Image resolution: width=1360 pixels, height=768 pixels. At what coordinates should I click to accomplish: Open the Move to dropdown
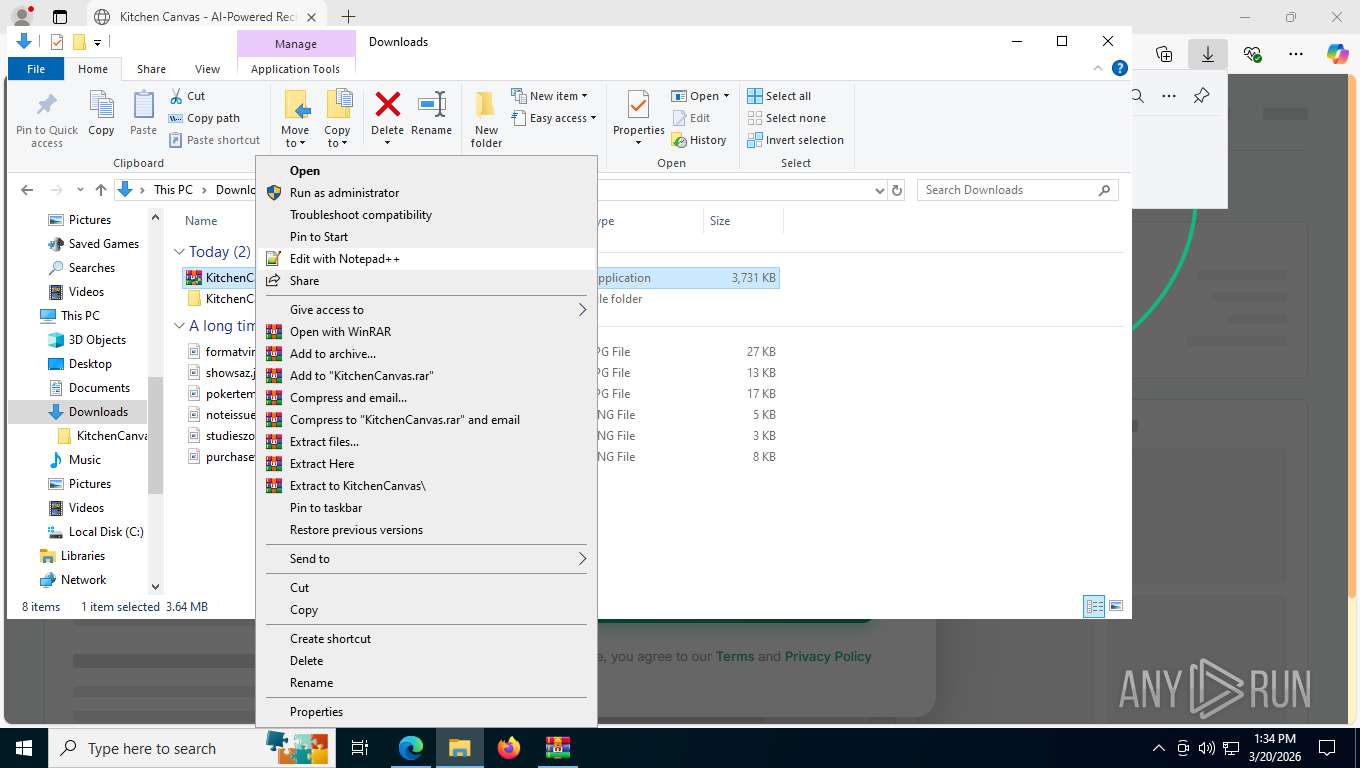pyautogui.click(x=295, y=143)
